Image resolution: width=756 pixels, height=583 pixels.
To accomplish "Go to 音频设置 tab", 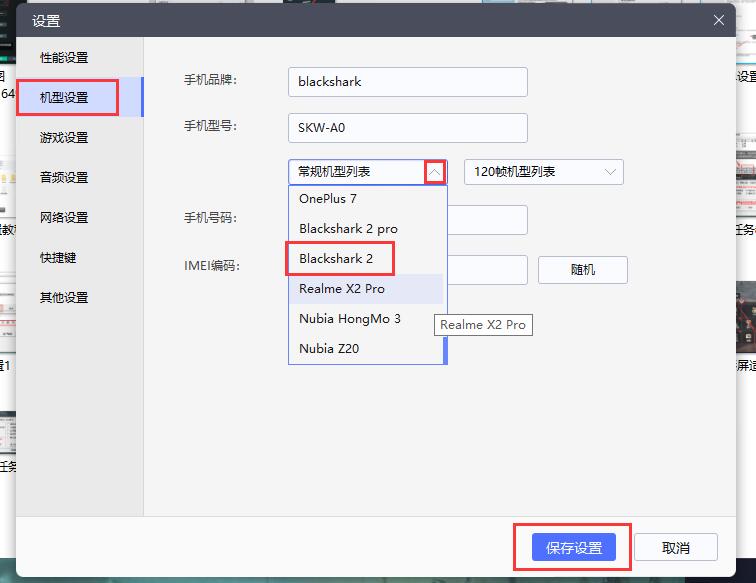I will coord(80,177).
